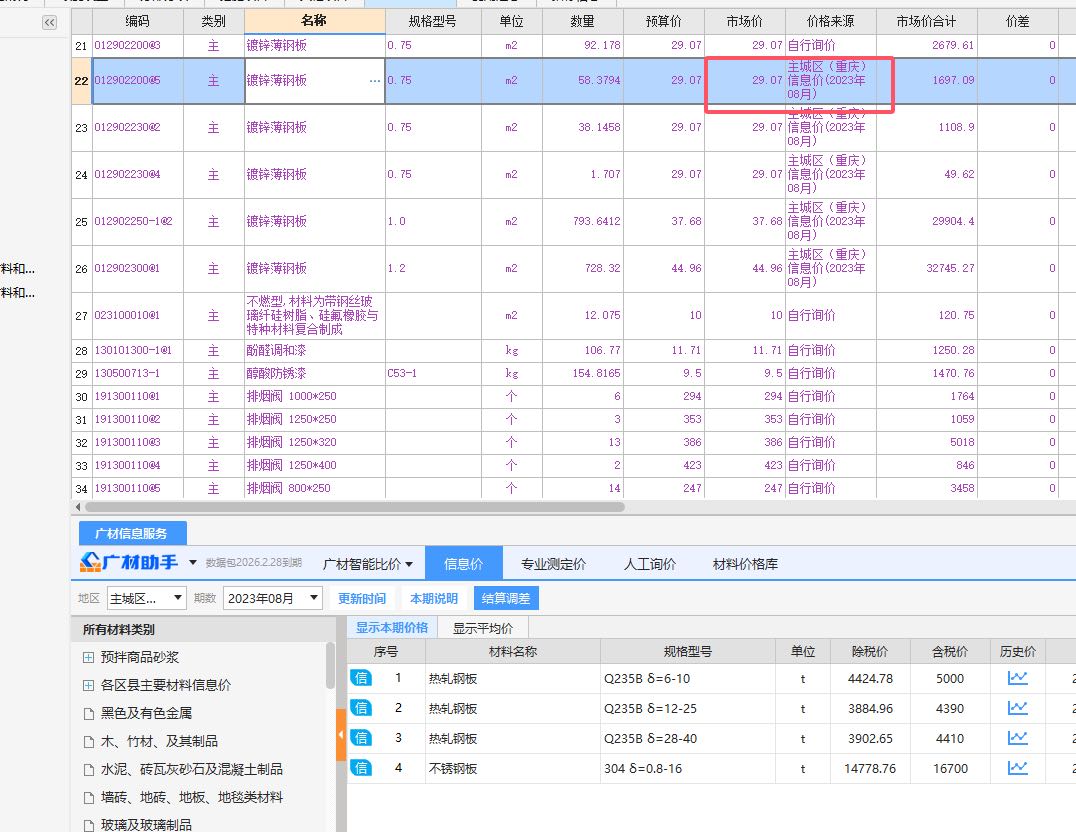
Task: Click 含税价 value 16700
Action: 950,768
